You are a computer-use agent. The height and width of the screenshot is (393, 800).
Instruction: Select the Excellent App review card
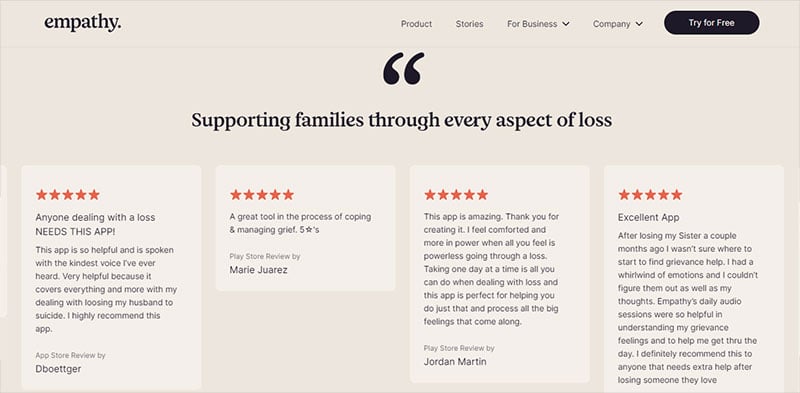pos(694,279)
